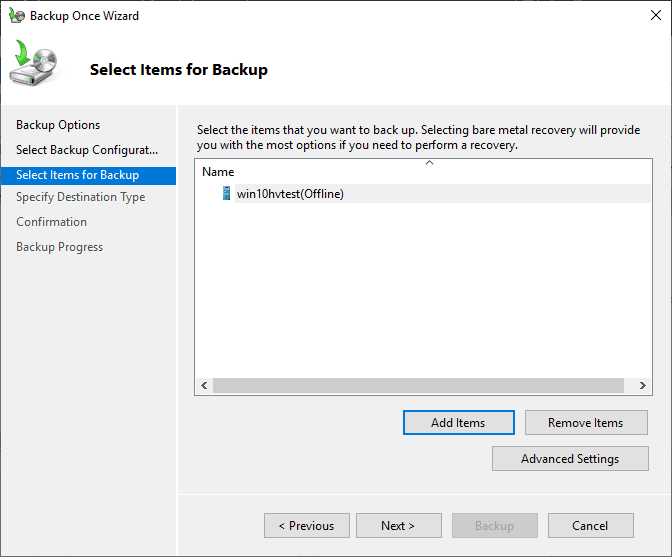This screenshot has width=672, height=557.
Task: Open the Select Backup Configuration step
Action: (87, 150)
